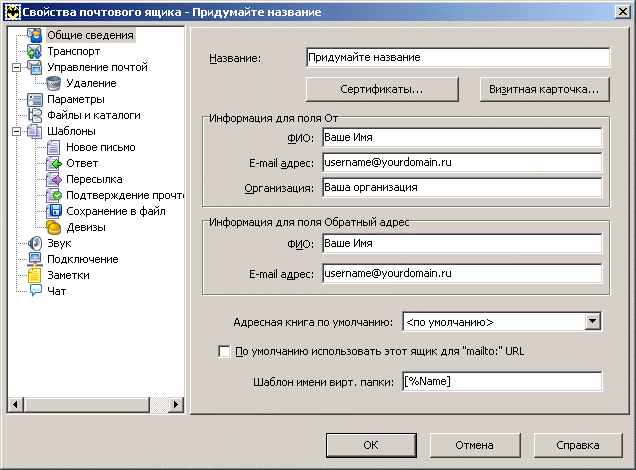This screenshot has height=470, width=636.
Task: Open the Визитная карточка... dialog
Action: pyautogui.click(x=544, y=89)
